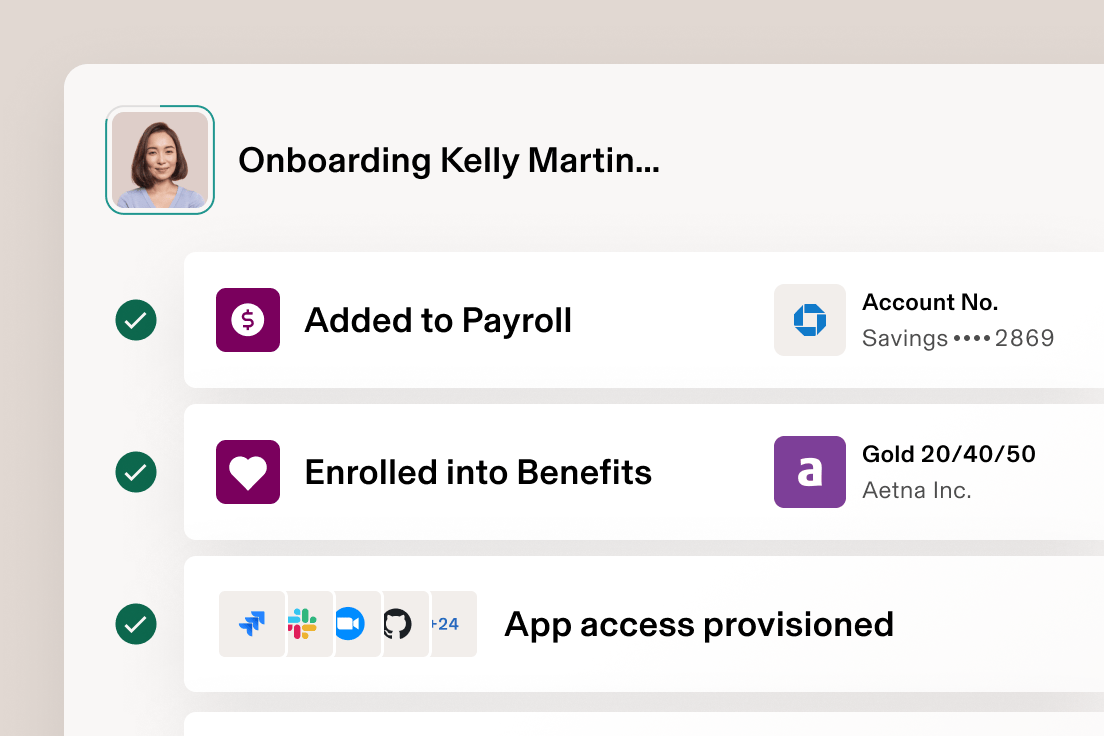Click Kelly Martin's profile photo

pyautogui.click(x=160, y=160)
